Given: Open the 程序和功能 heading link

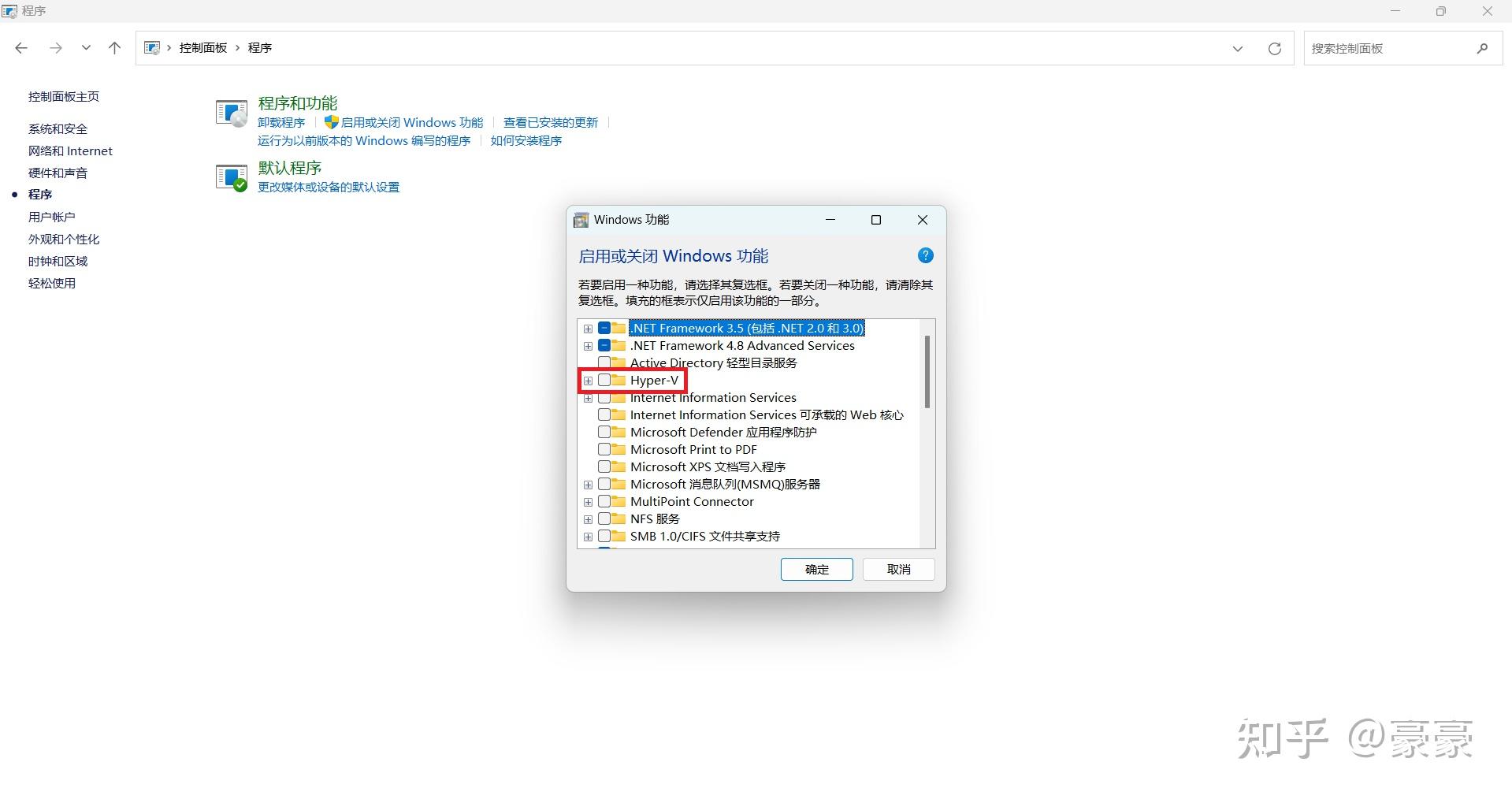Looking at the screenshot, I should [x=298, y=103].
